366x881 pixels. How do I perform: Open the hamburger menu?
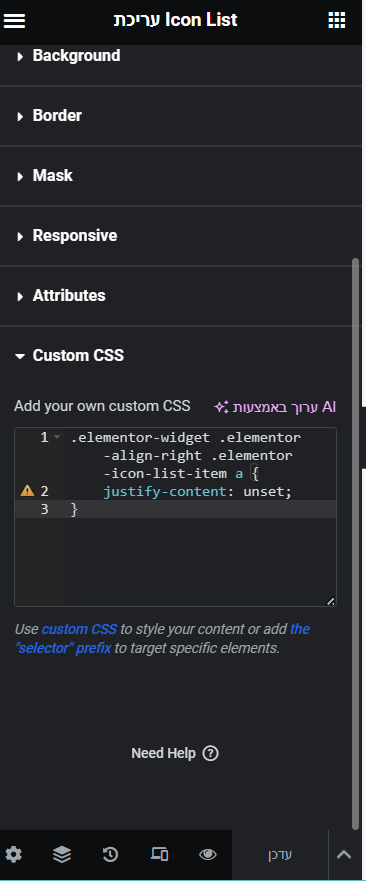[x=15, y=20]
